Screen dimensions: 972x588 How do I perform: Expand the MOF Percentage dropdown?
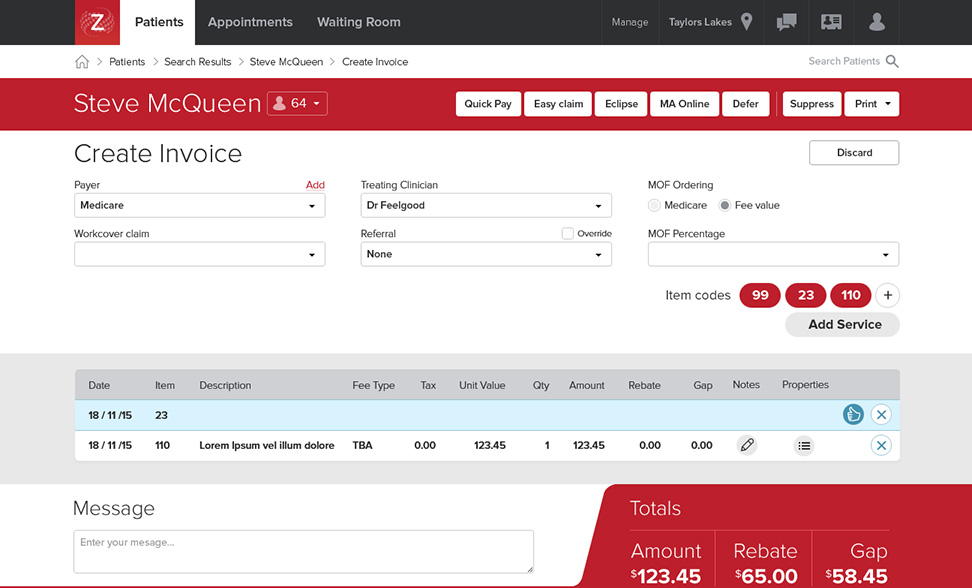point(773,255)
